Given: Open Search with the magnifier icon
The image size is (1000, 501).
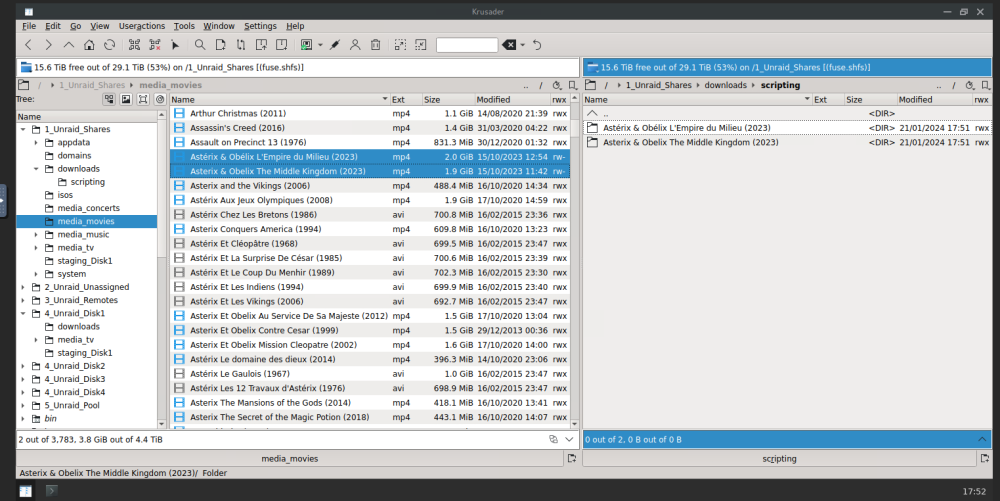Looking at the screenshot, I should 200,45.
